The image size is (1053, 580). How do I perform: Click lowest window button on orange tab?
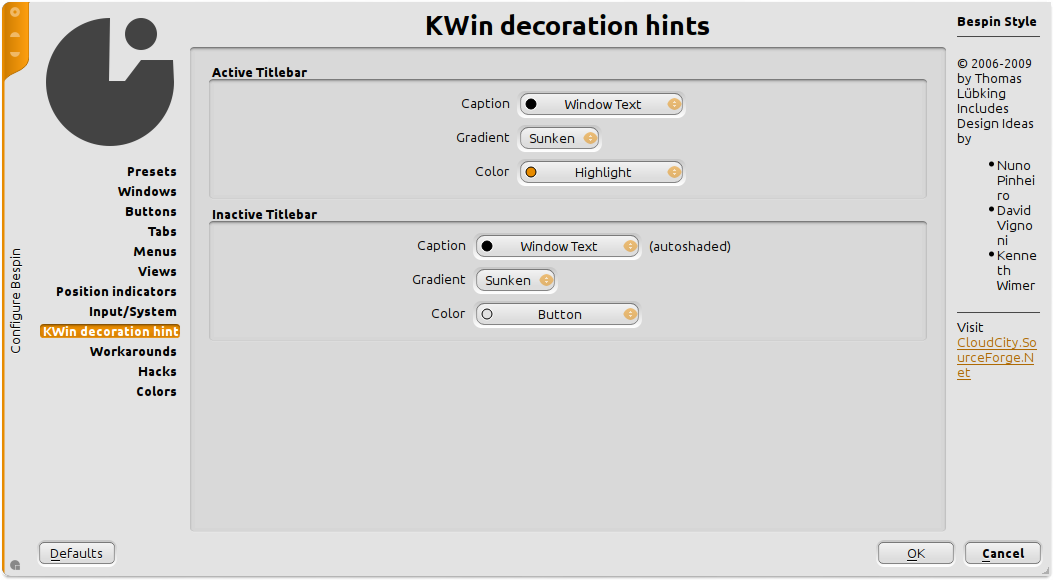click(x=15, y=54)
